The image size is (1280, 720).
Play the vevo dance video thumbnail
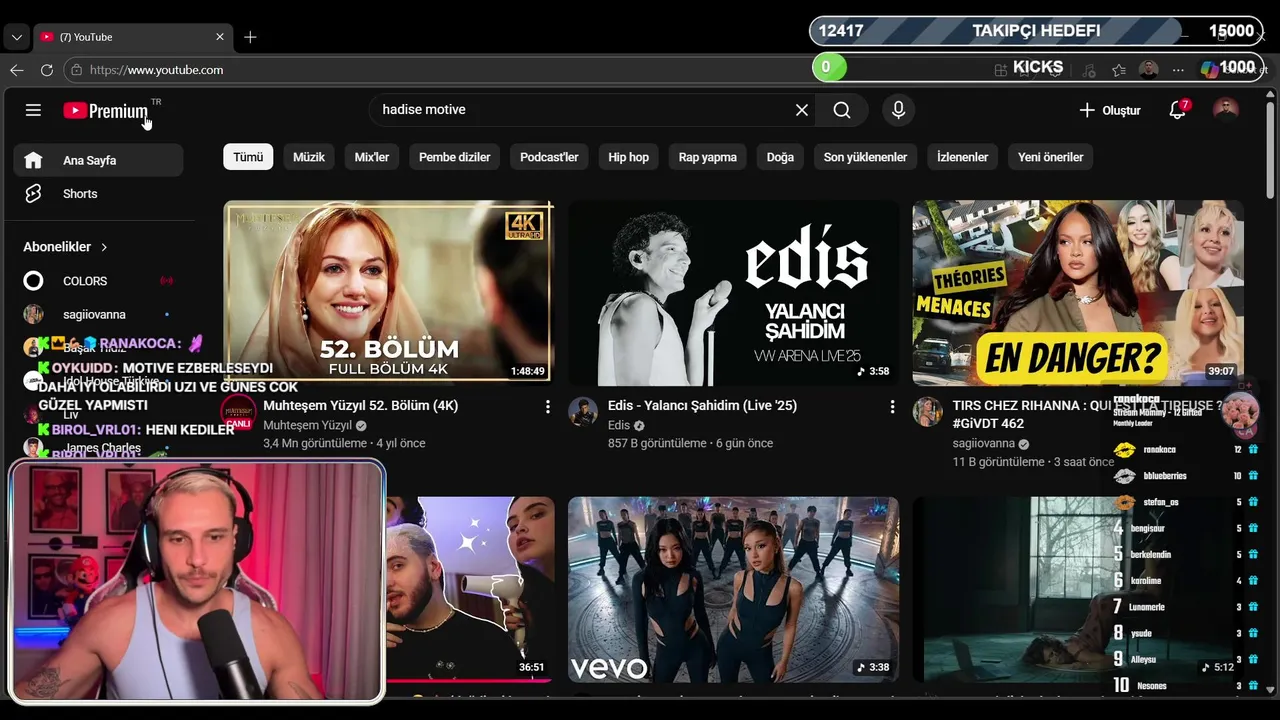pos(733,590)
